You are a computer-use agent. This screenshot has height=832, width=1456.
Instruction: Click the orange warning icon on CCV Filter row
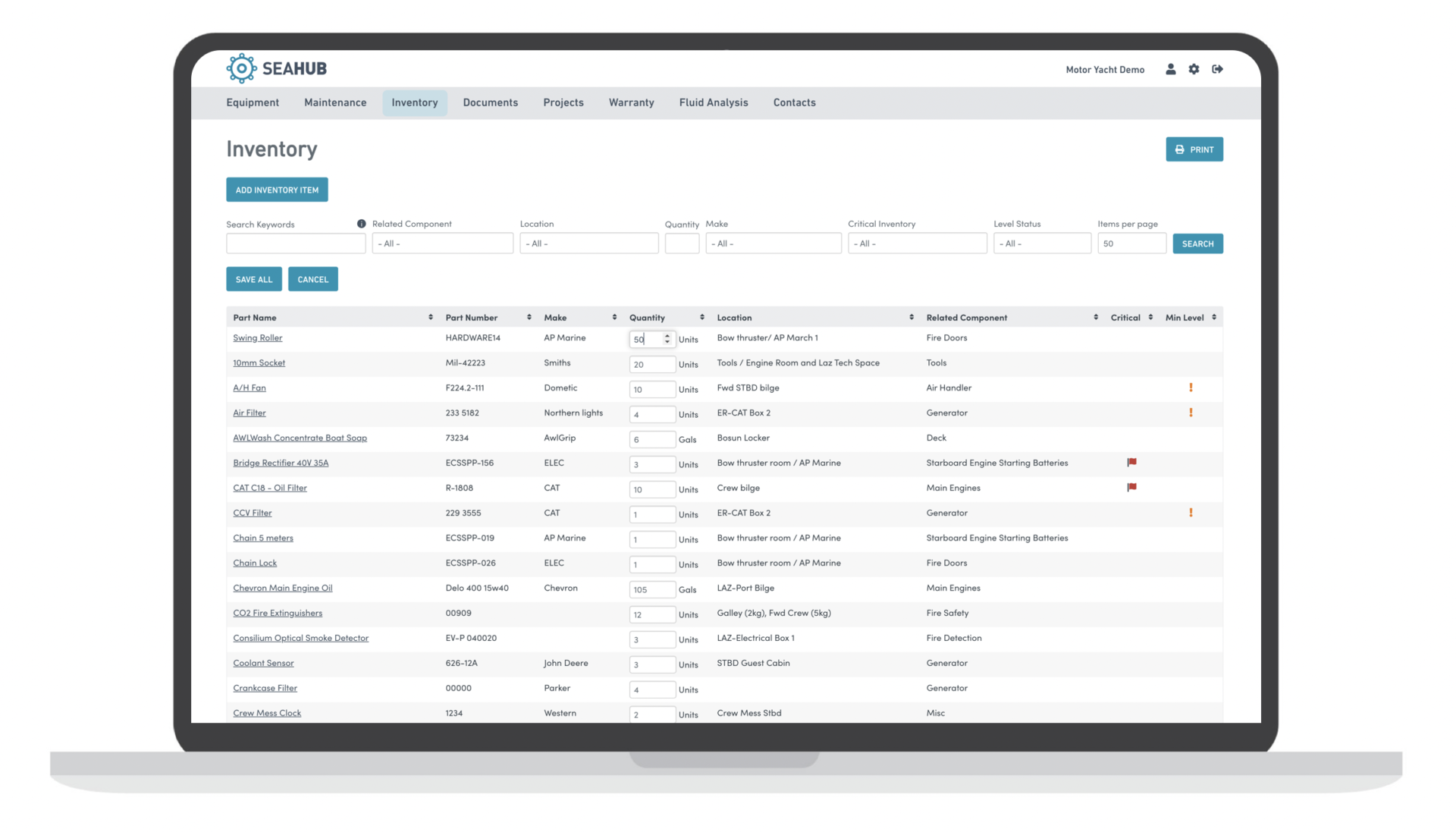point(1191,512)
